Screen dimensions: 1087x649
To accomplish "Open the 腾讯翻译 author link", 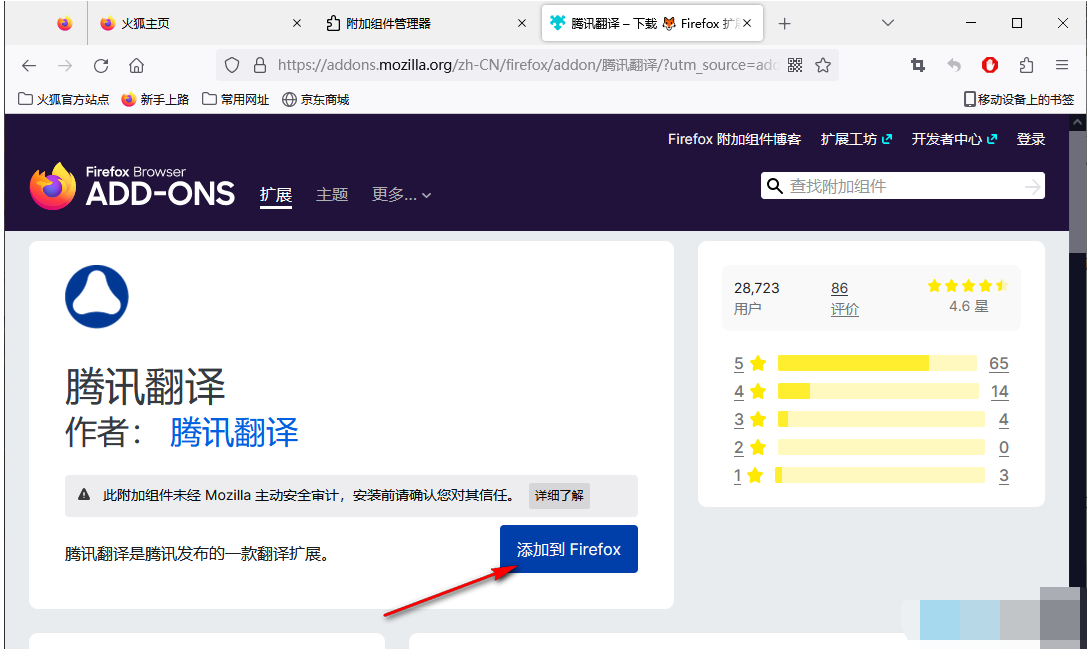I will coord(234,432).
